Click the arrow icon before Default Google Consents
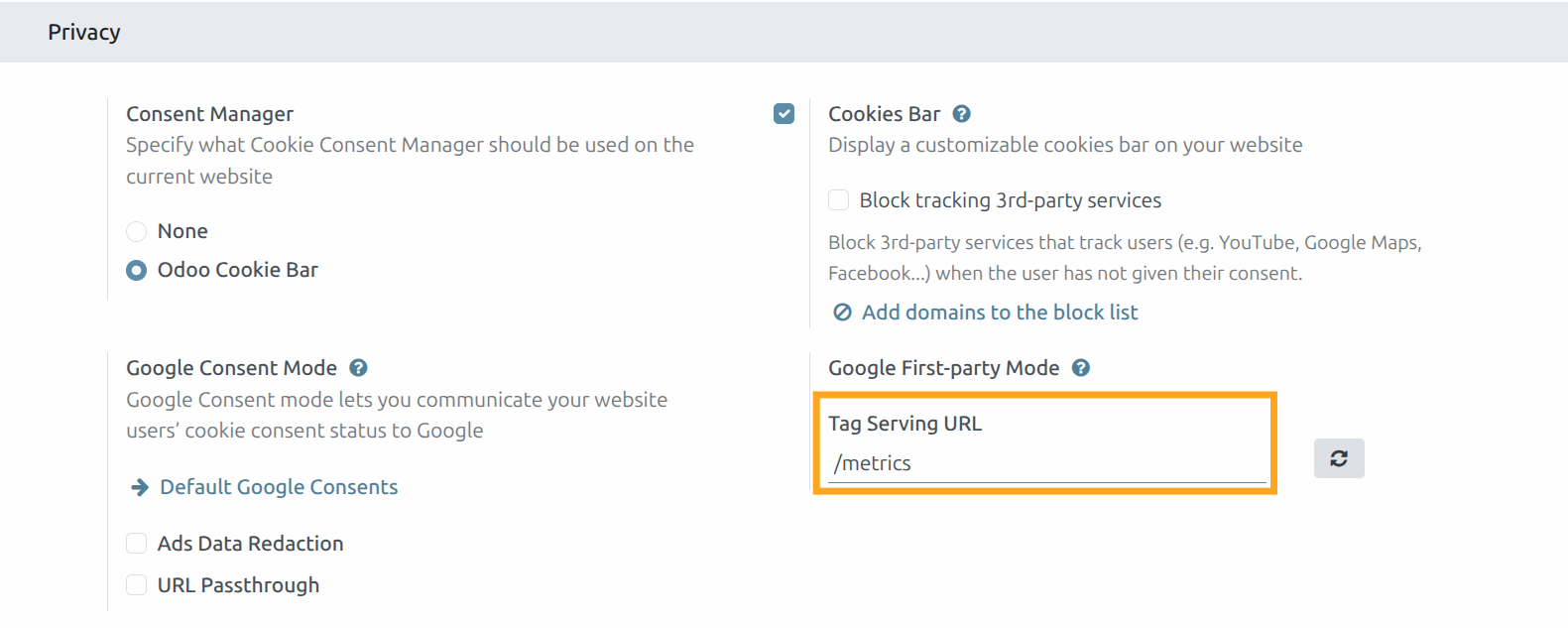Viewport: 1568px width, 628px height. 140,487
